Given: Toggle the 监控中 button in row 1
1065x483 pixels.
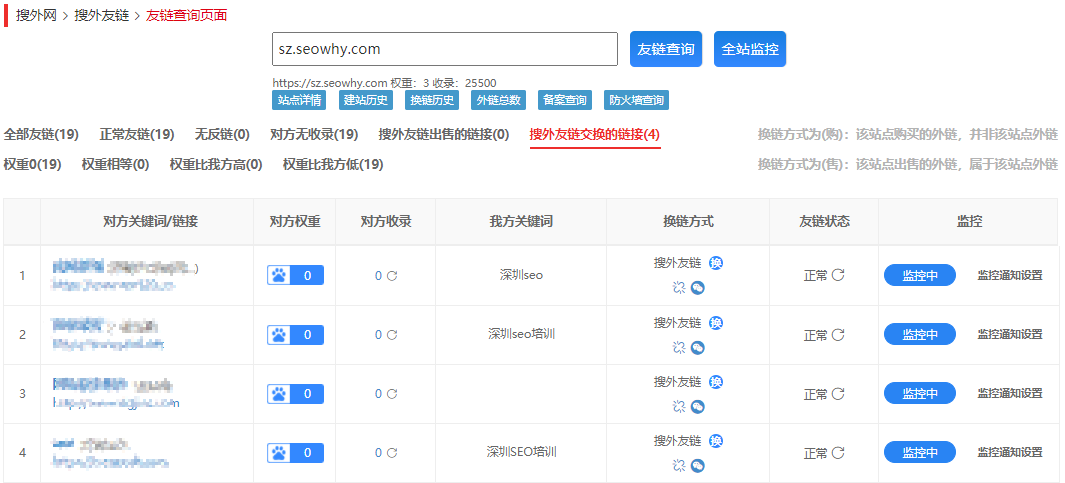Looking at the screenshot, I should point(919,275).
